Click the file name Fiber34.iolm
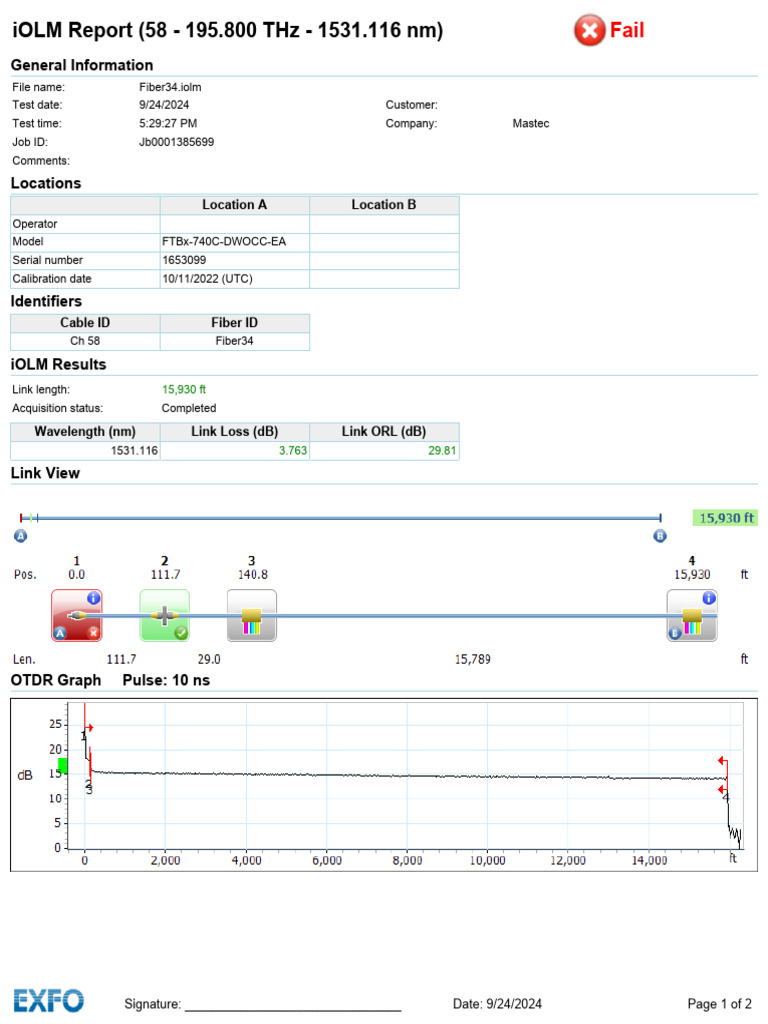Image resolution: width=768 pixels, height=1024 pixels. click(x=170, y=87)
